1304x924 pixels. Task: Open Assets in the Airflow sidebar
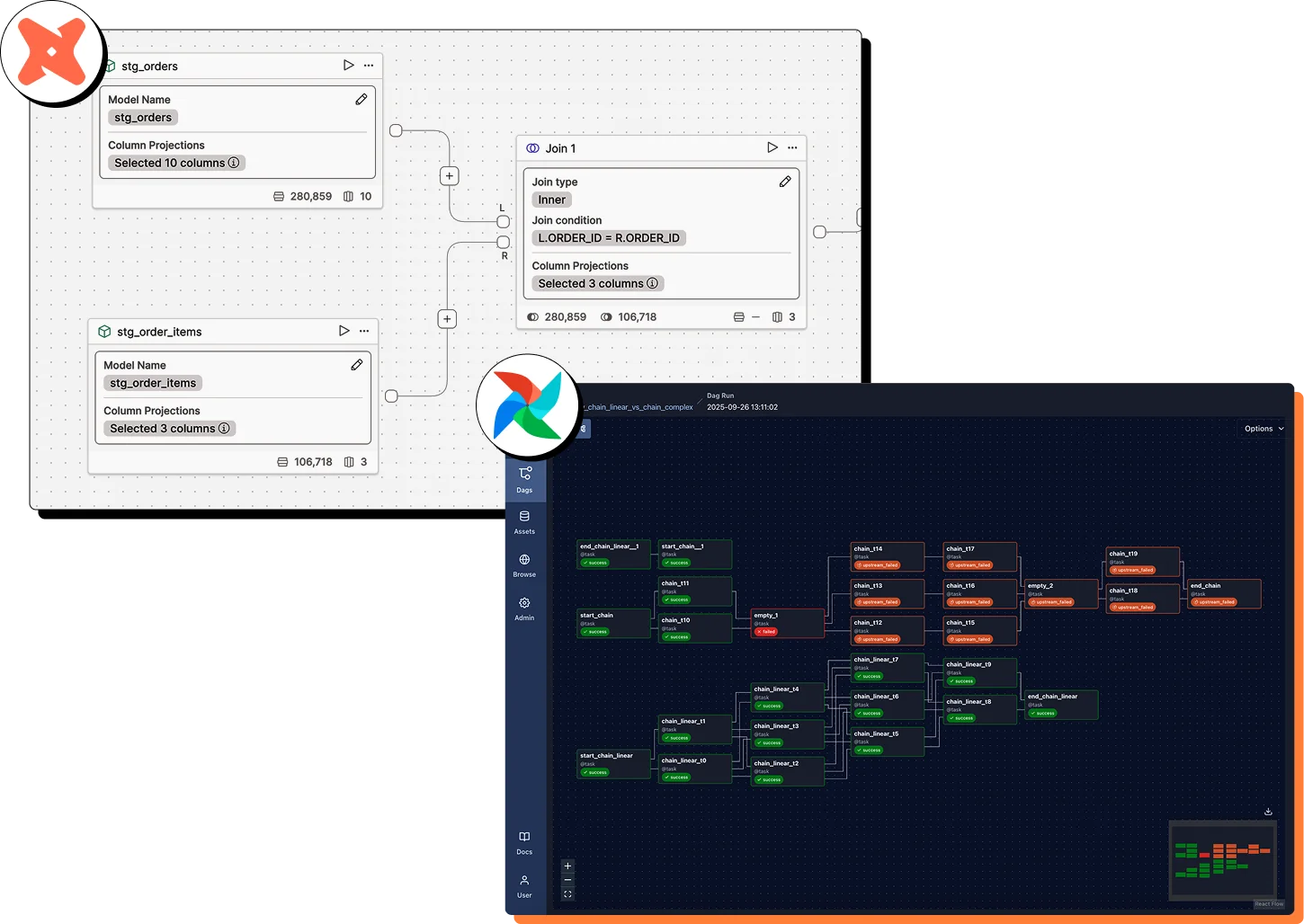(524, 522)
